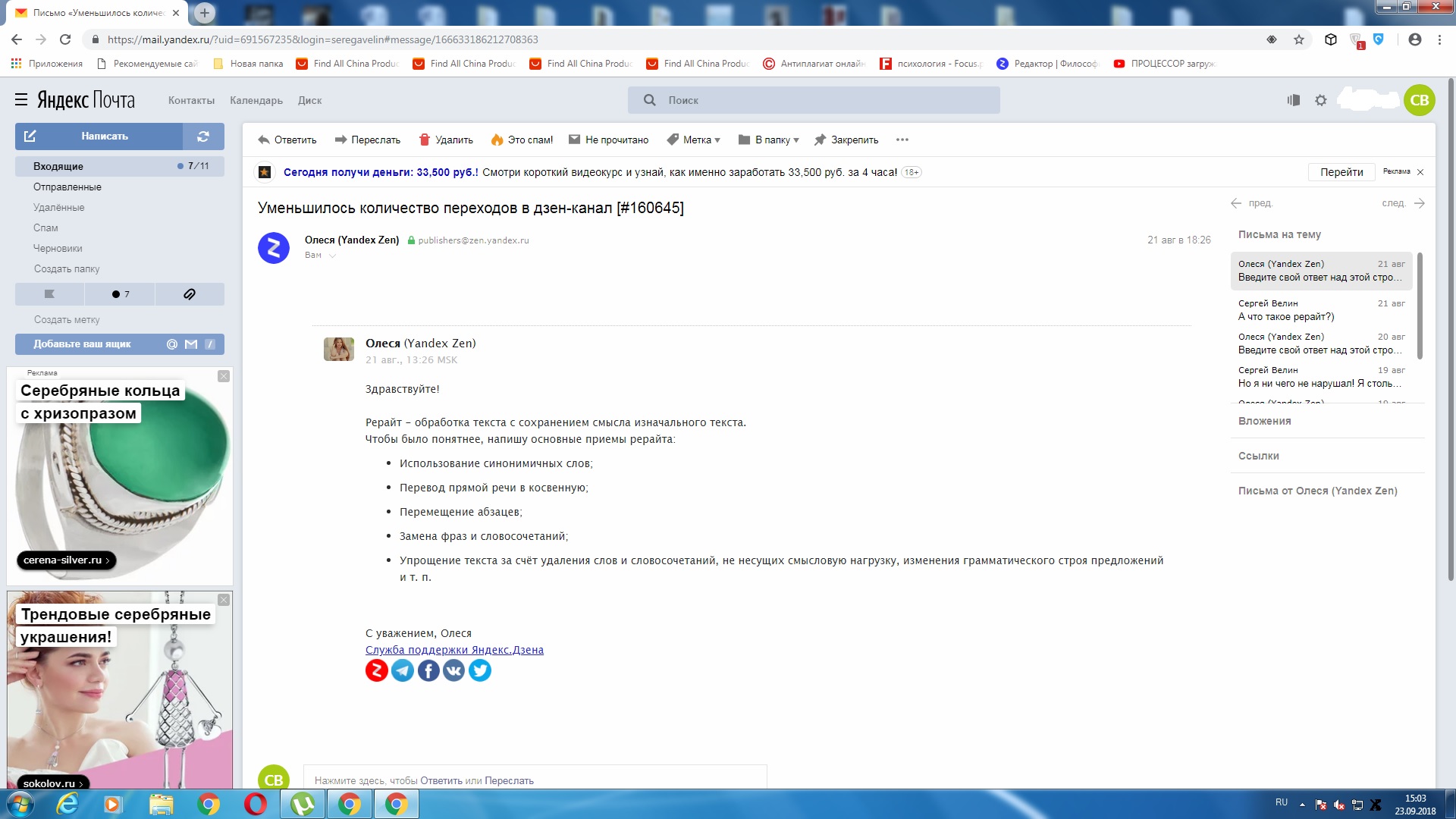This screenshot has height=819, width=1456.
Task: Open thread message 'А что такое рерайт?)'
Action: (x=1321, y=310)
